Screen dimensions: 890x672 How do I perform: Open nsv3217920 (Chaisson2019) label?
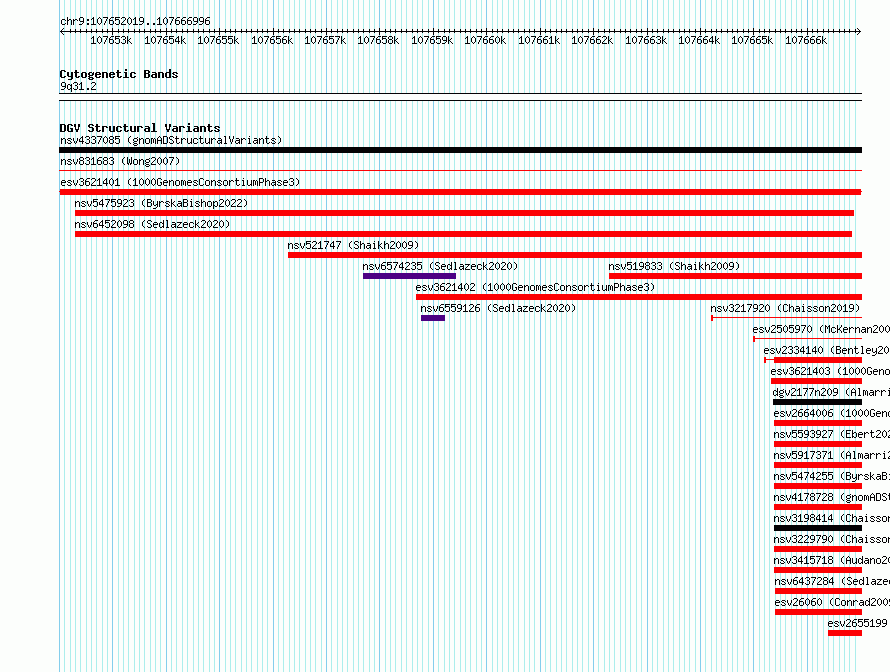tap(785, 308)
